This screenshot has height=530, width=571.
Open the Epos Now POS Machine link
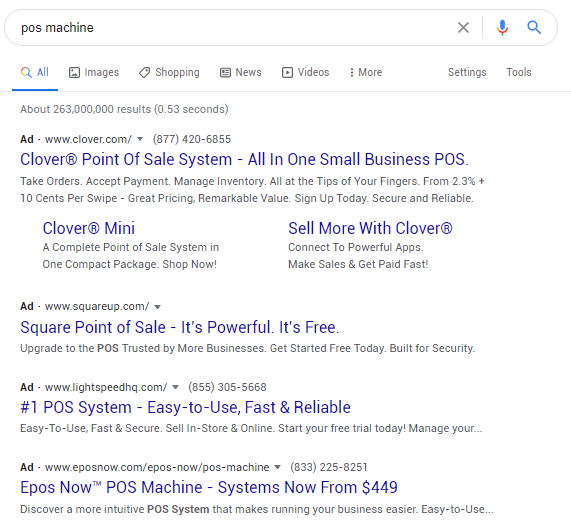coord(209,487)
